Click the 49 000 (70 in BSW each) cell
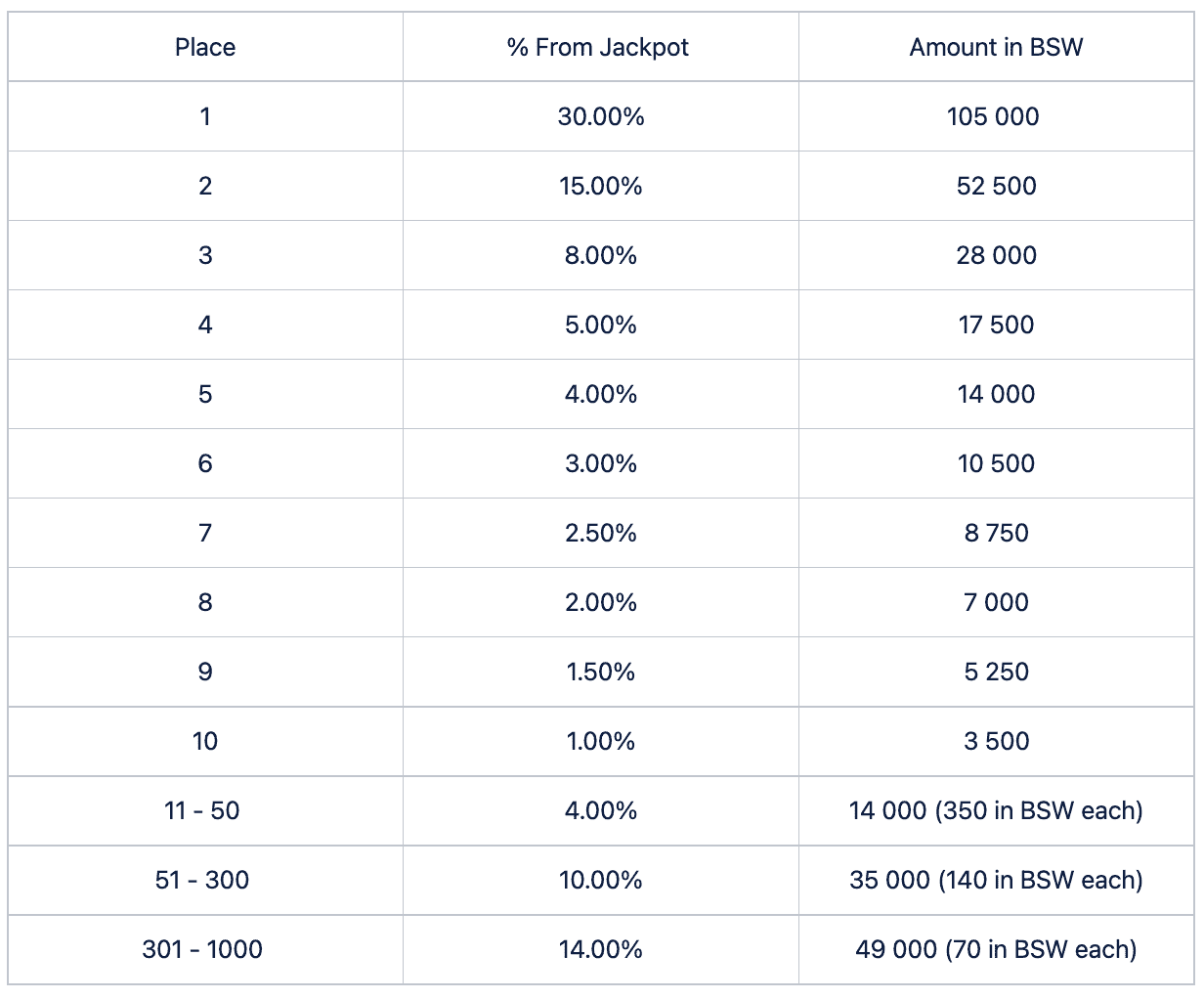The height and width of the screenshot is (999, 1204). pyautogui.click(x=996, y=949)
